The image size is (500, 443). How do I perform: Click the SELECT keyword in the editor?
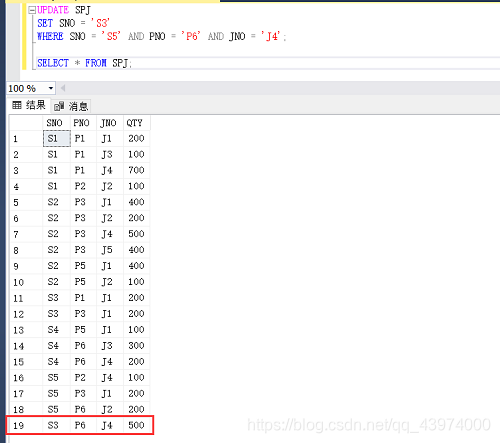[x=53, y=63]
